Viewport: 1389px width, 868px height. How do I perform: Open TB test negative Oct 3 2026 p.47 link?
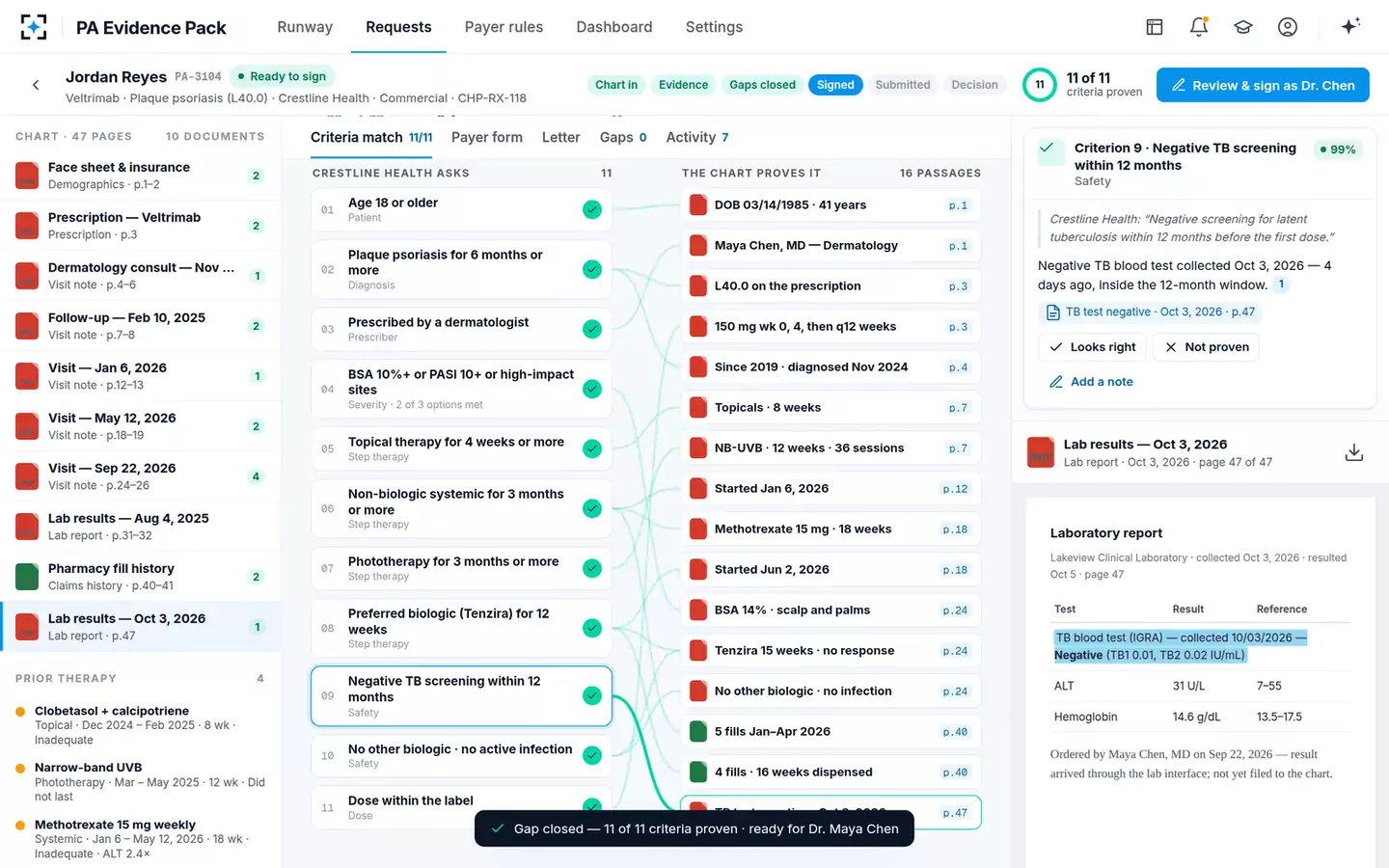[1151, 312]
